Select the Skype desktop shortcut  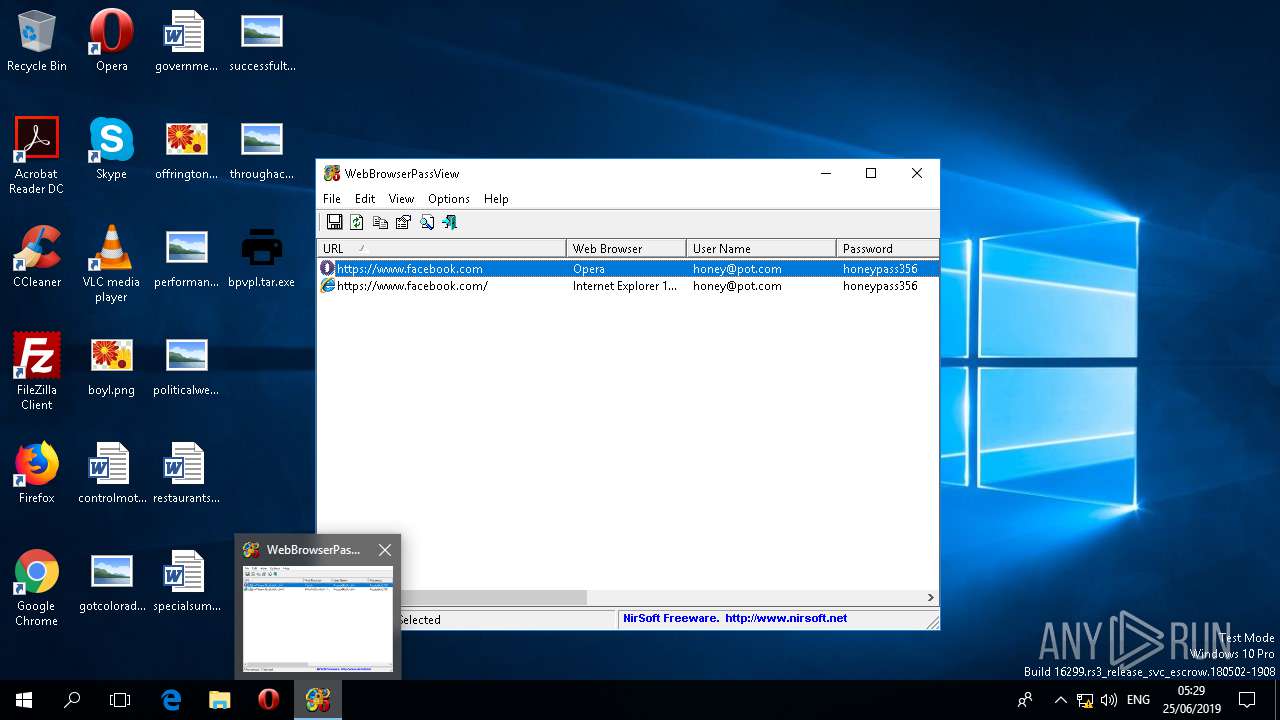pyautogui.click(x=111, y=149)
